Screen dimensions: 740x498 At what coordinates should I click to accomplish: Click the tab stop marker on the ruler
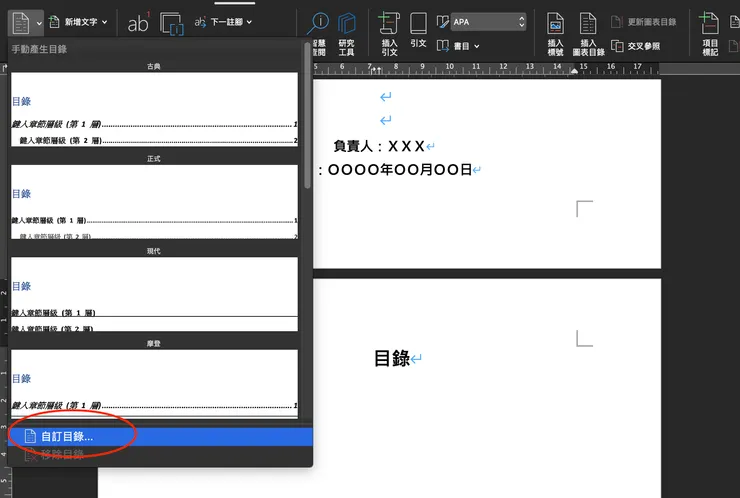coord(376,70)
